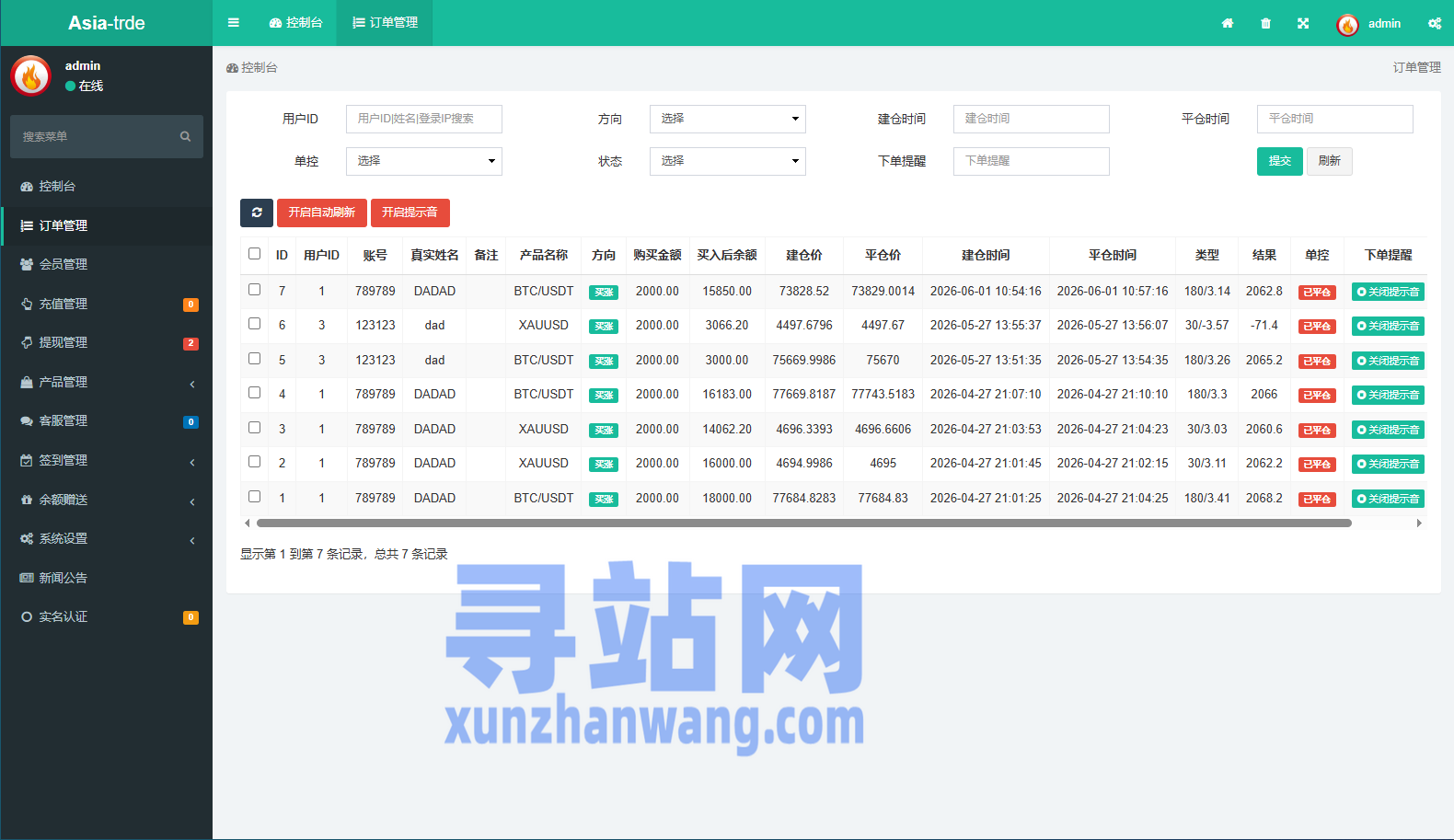Open 会员管理 in the sidebar
This screenshot has width=1454, height=840.
(x=107, y=264)
